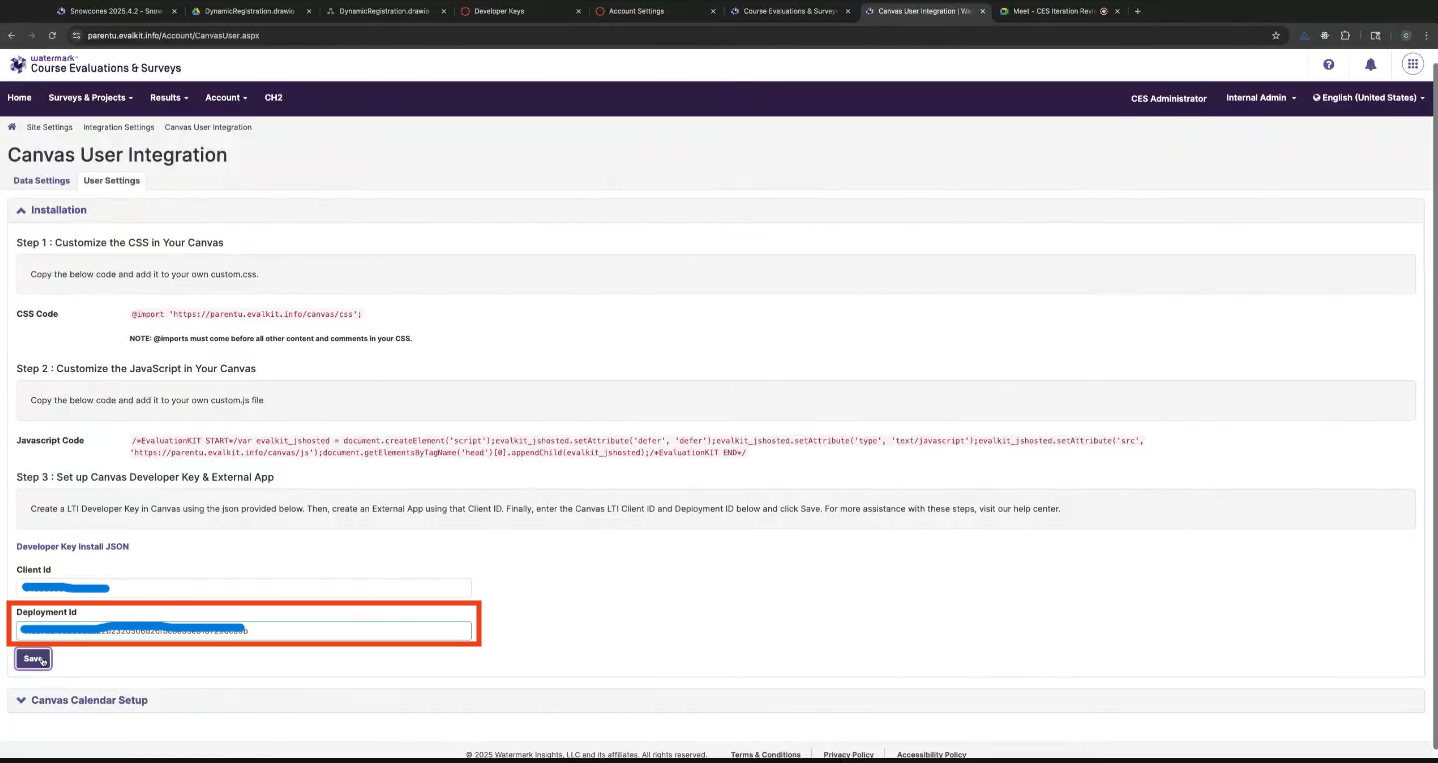Click the site info icon in the address bar

[77, 35]
